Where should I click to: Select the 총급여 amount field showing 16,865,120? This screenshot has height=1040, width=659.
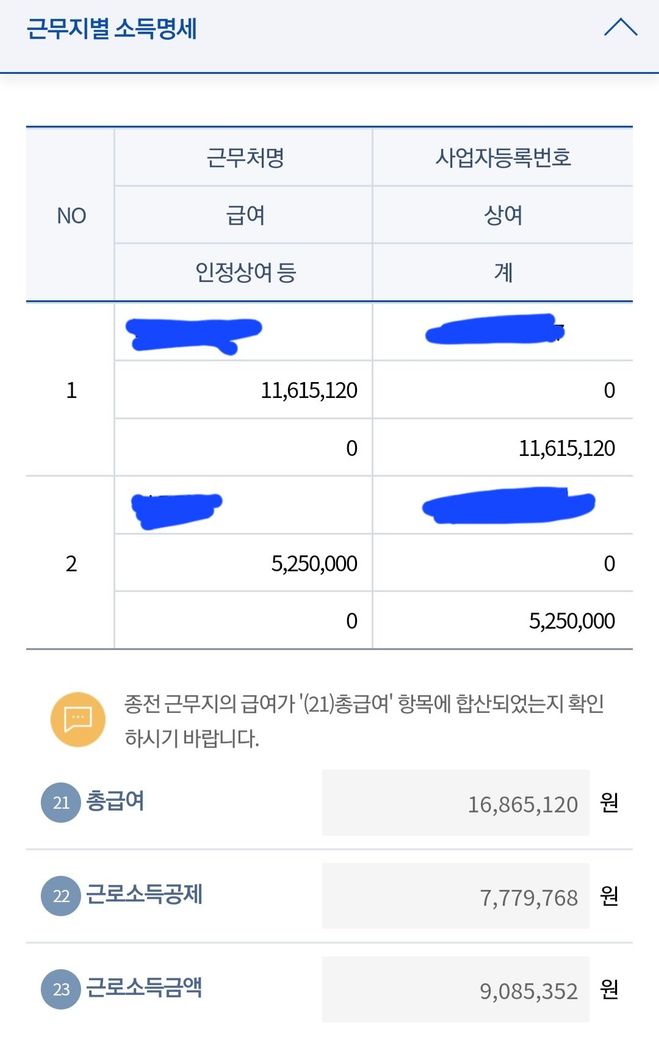(x=456, y=803)
